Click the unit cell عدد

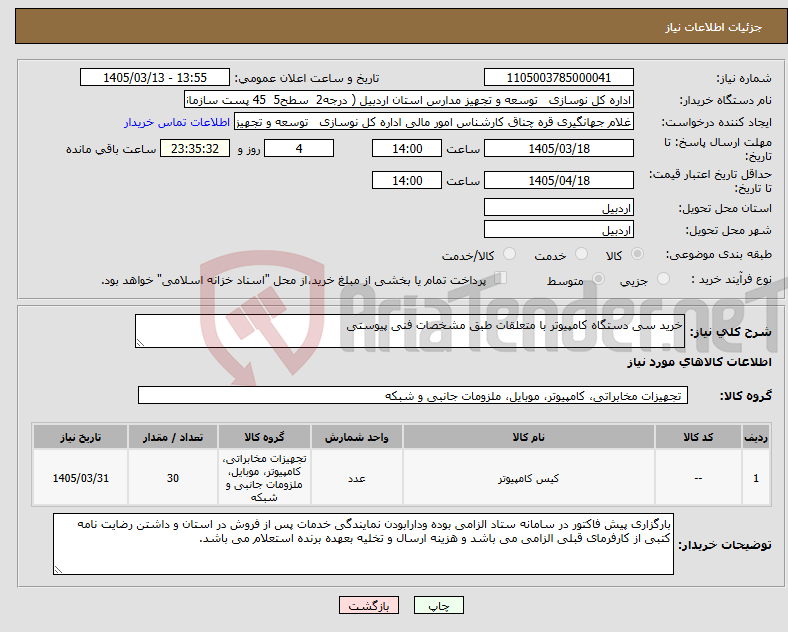click(356, 478)
